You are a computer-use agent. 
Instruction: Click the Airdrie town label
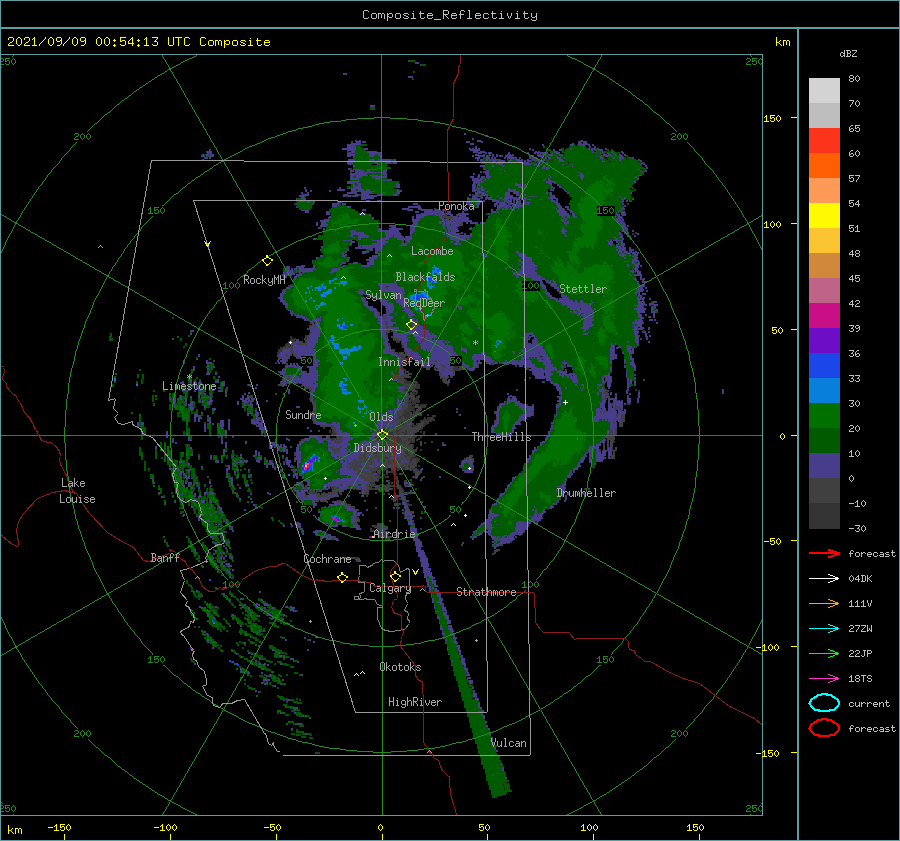(394, 534)
